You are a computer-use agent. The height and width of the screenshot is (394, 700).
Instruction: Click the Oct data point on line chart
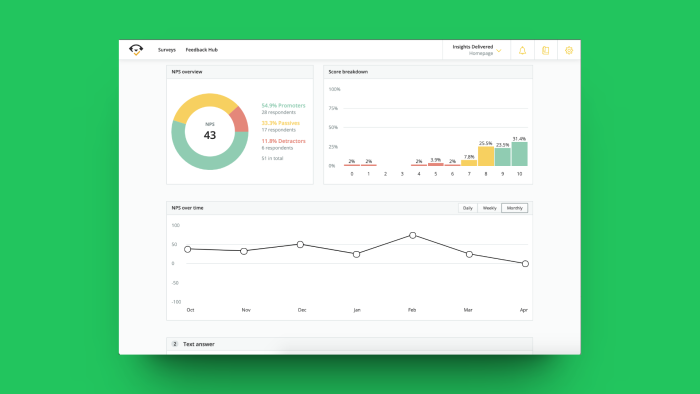tap(188, 249)
